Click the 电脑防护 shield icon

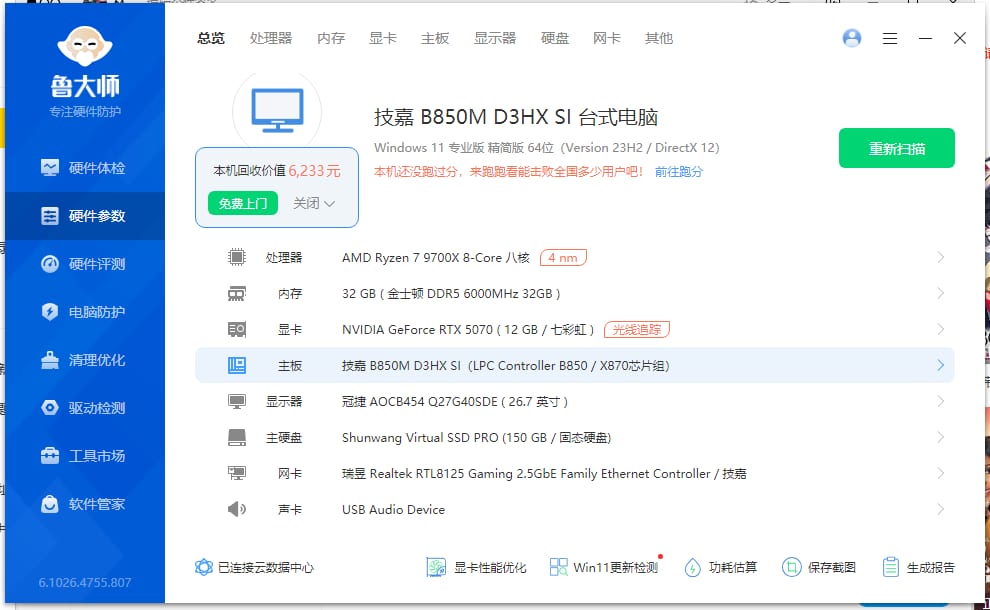(x=50, y=312)
